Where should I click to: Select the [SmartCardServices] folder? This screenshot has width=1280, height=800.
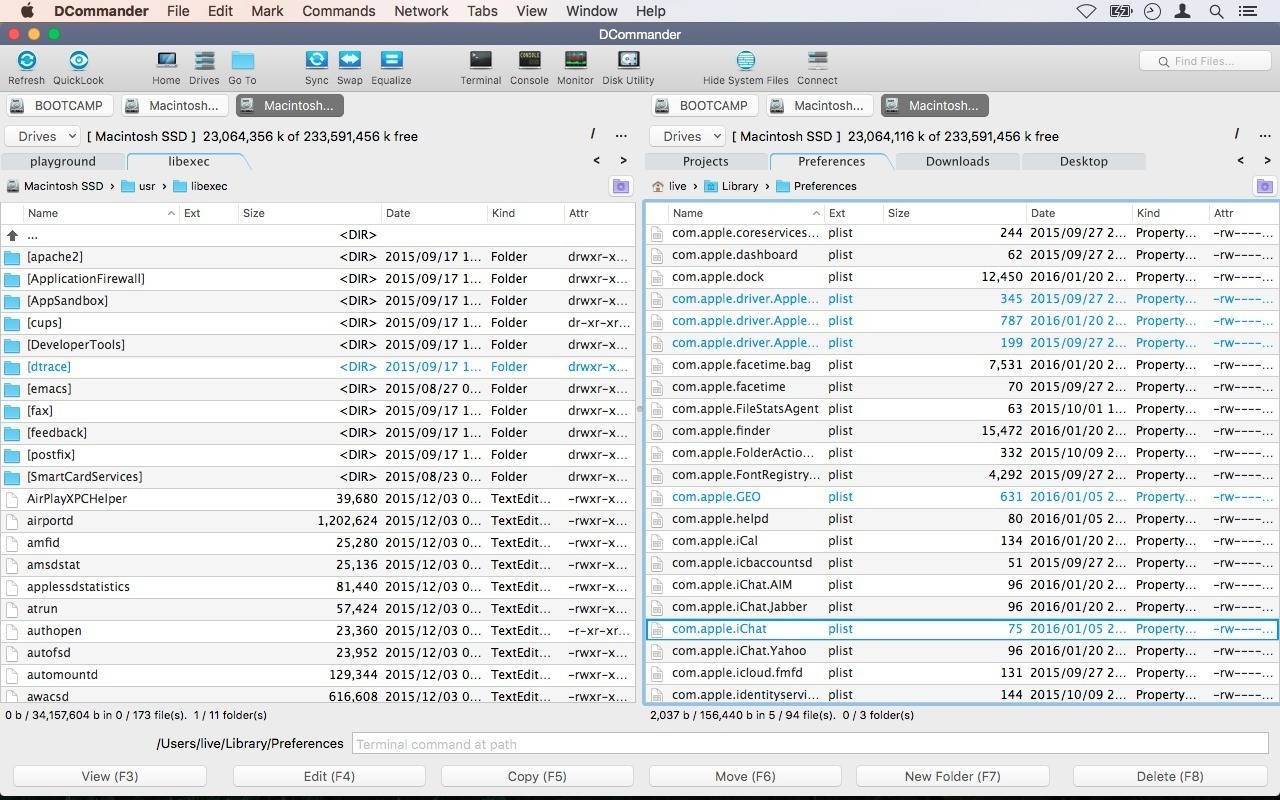click(318, 477)
